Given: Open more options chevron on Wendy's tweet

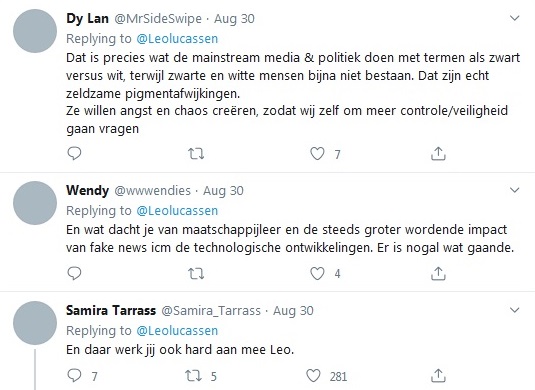Looking at the screenshot, I should (x=514, y=190).
